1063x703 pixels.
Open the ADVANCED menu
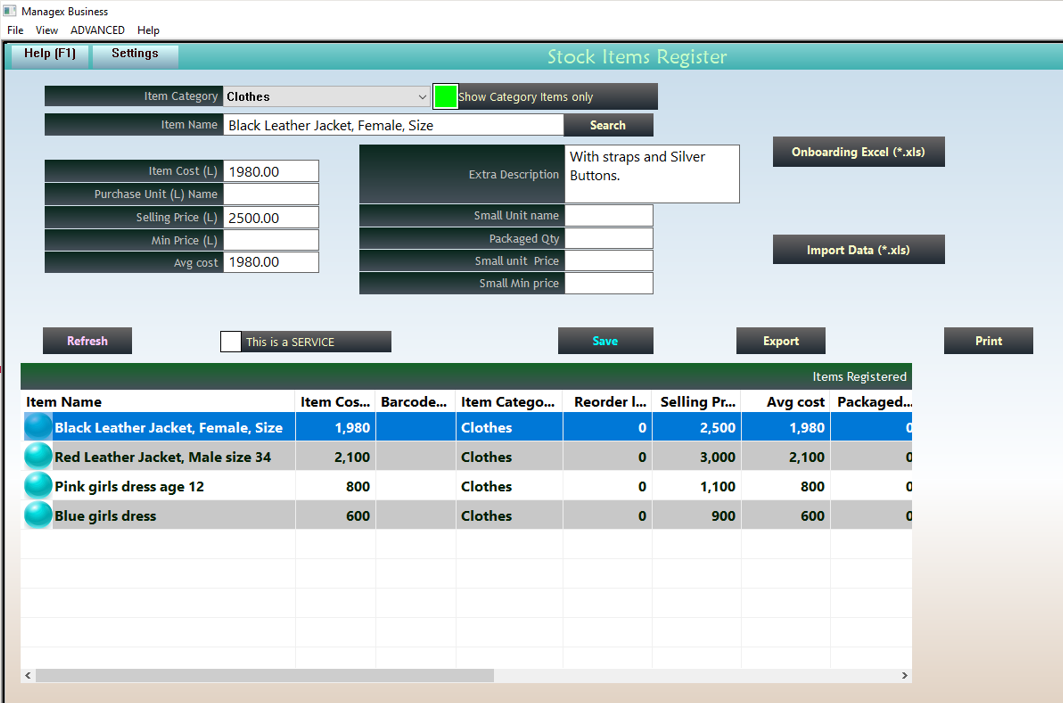98,30
